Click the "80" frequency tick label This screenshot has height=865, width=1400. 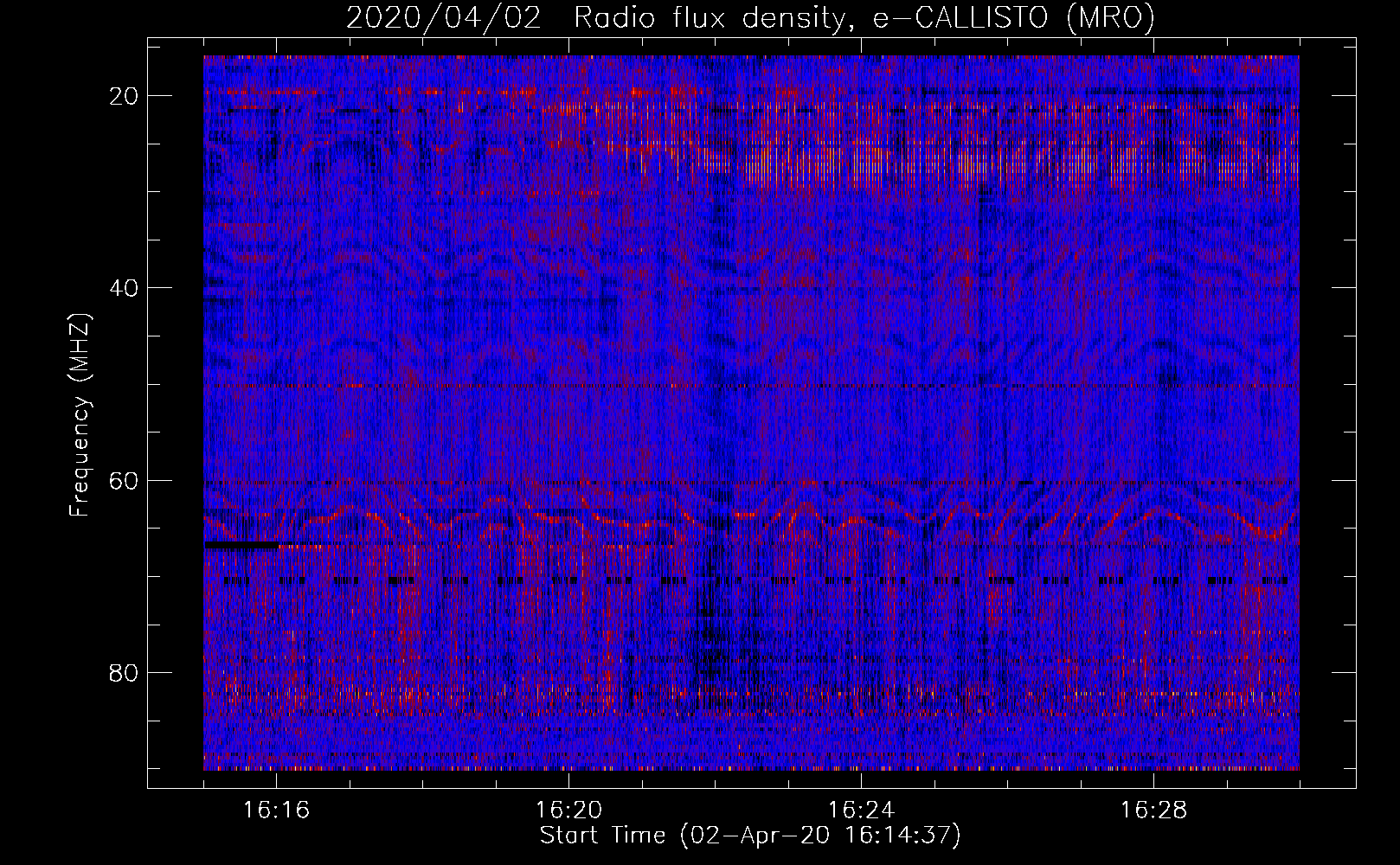125,672
